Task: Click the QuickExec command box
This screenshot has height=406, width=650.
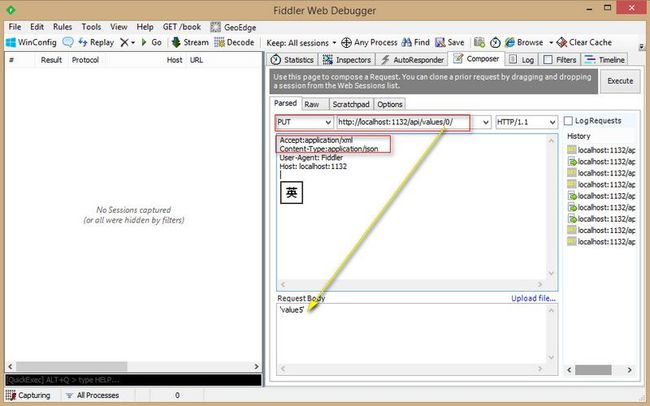Action: [x=133, y=380]
